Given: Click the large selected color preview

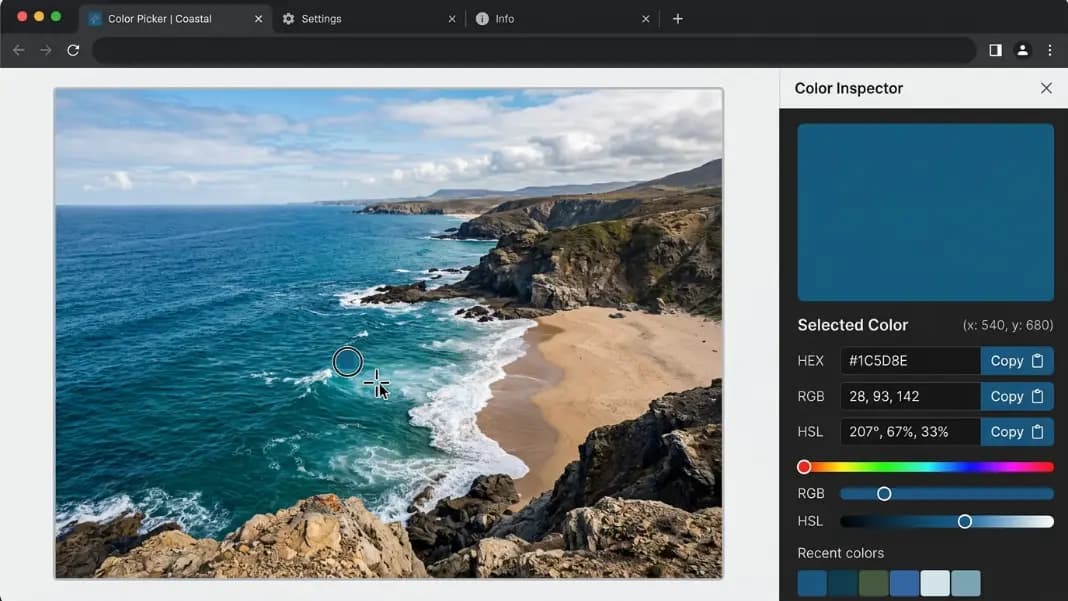Looking at the screenshot, I should [x=926, y=212].
